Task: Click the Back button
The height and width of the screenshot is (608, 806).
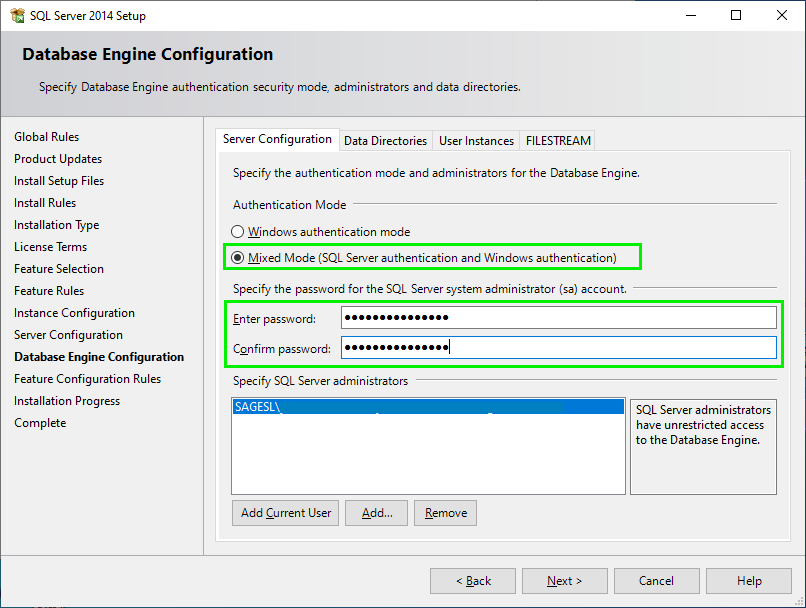Action: click(x=472, y=580)
